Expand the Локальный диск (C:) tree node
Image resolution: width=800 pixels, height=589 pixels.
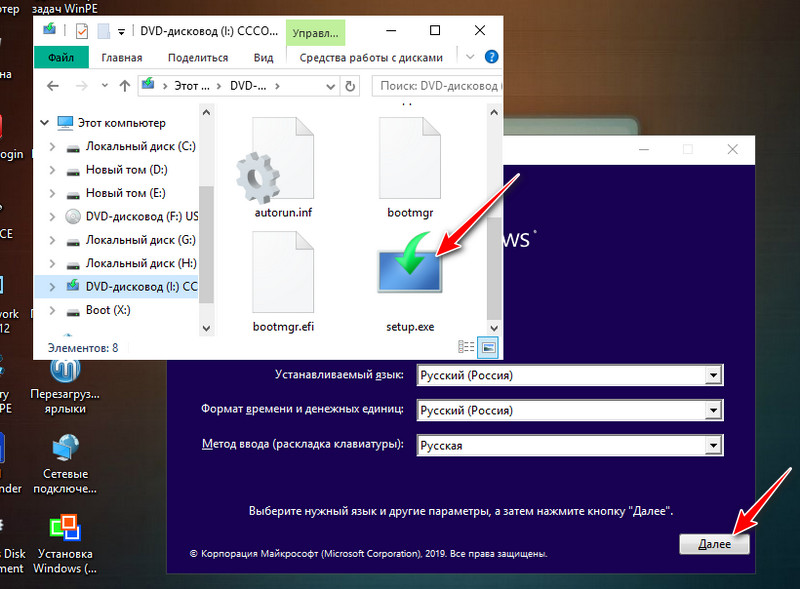coord(52,146)
